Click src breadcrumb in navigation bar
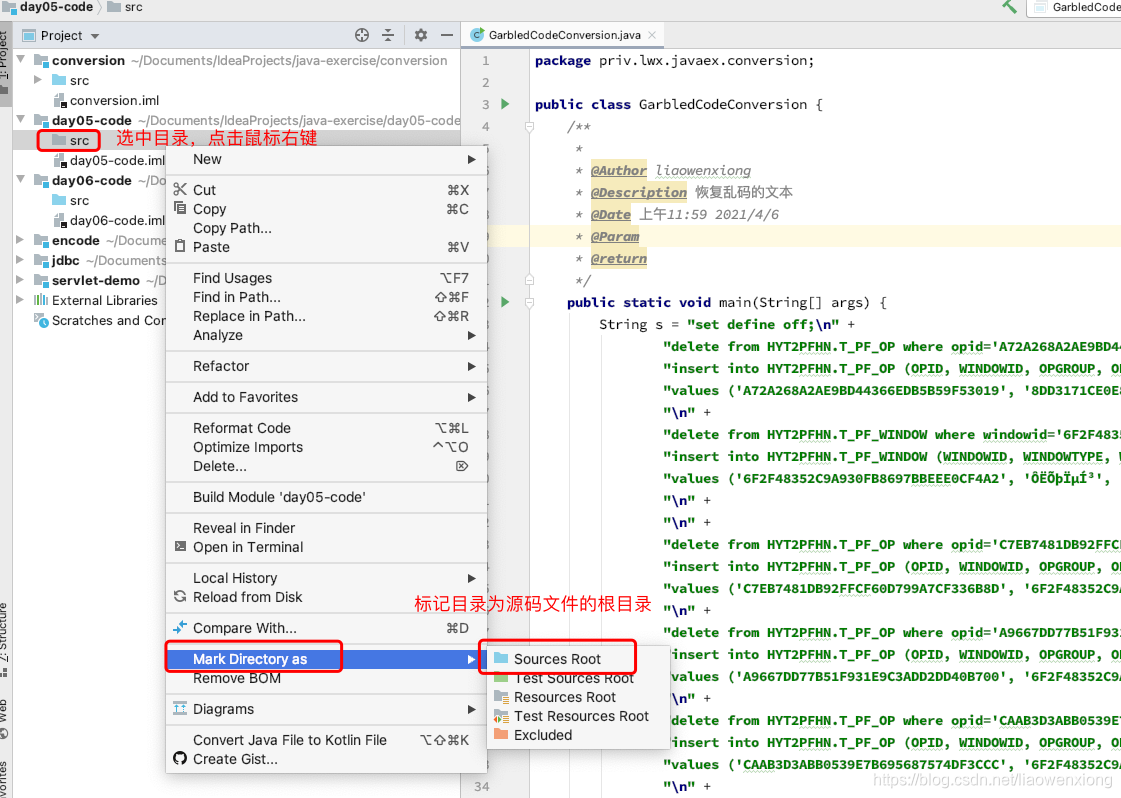This screenshot has height=798, width=1121. click(125, 7)
